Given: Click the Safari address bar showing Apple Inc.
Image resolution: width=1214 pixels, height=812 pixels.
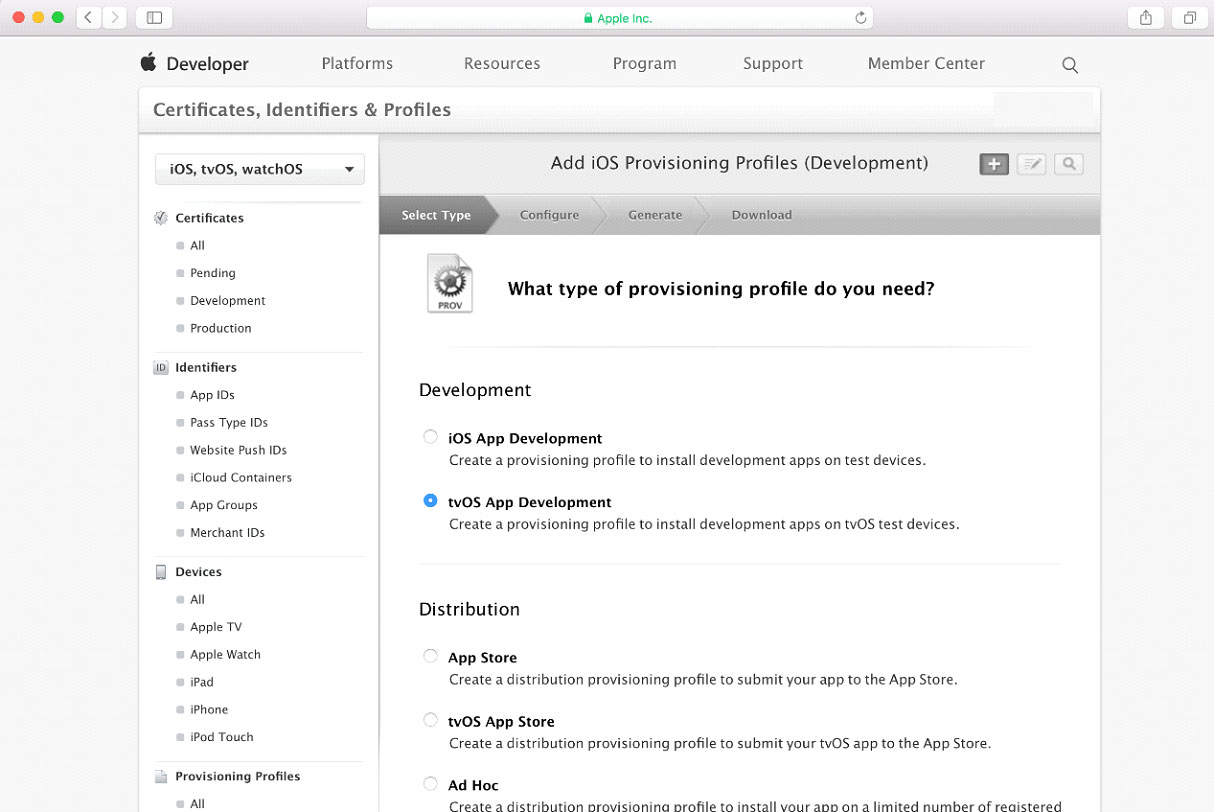Looking at the screenshot, I should [619, 18].
